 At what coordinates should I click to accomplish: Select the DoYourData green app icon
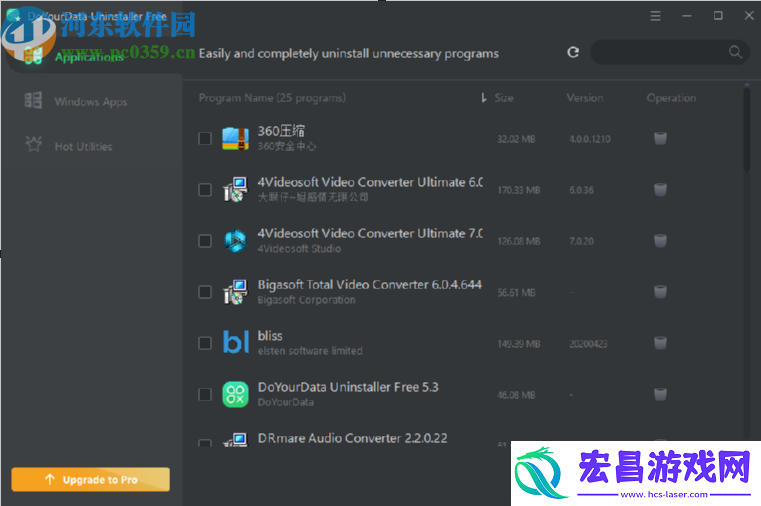[x=235, y=394]
